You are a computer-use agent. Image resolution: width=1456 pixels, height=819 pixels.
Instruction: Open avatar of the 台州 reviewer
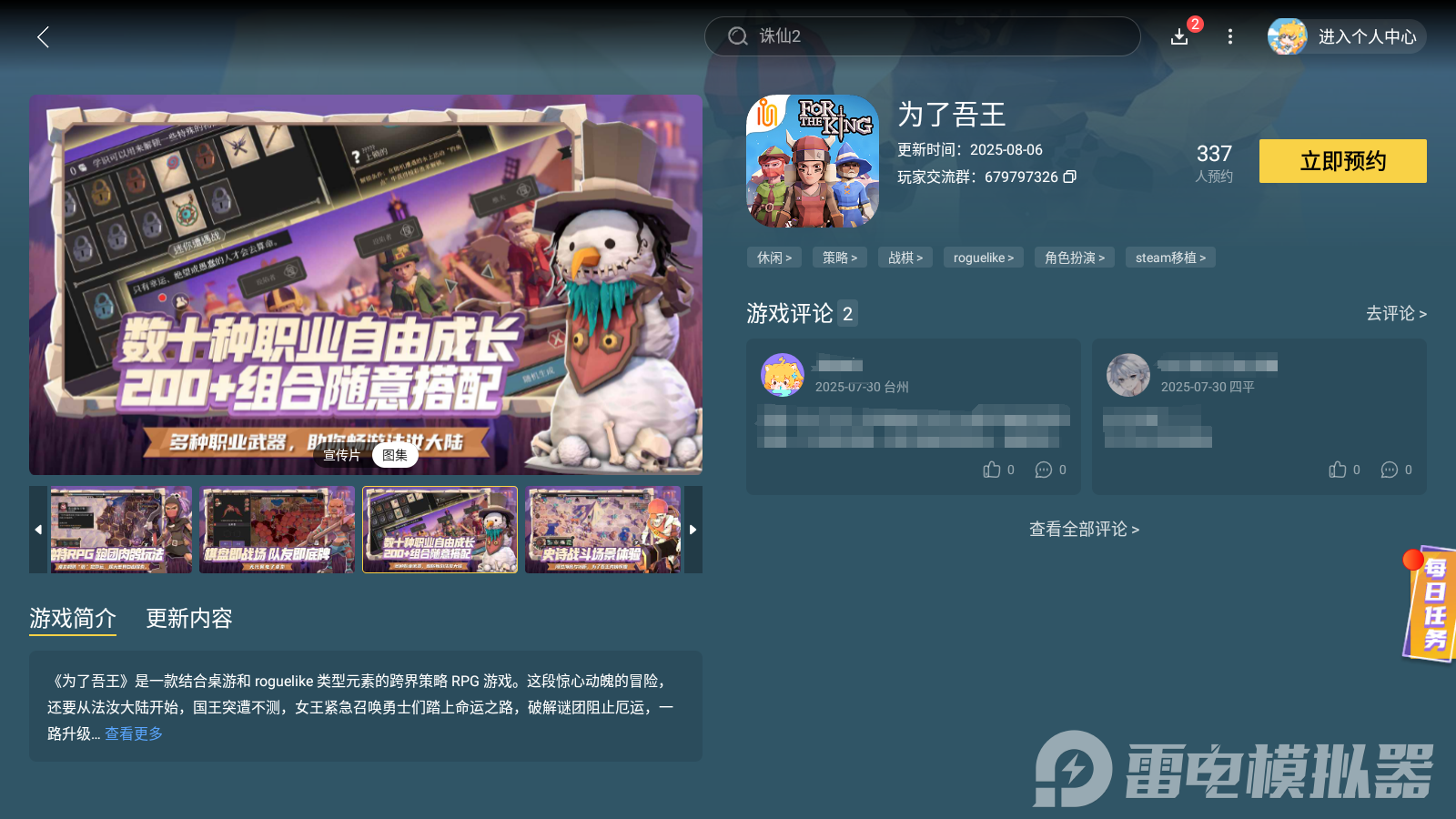(783, 375)
